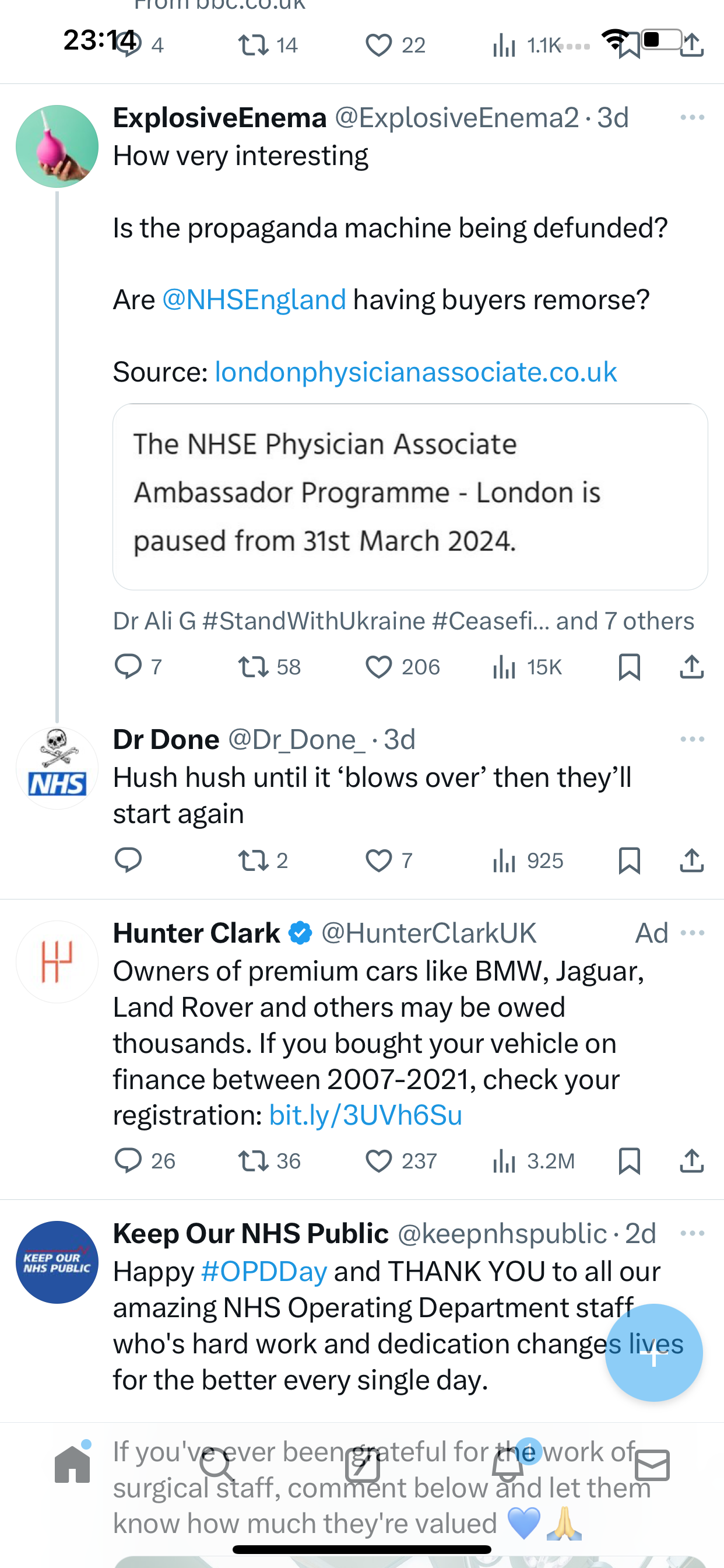The width and height of the screenshot is (724, 1568).
Task: Open more options for Dr Done reply
Action: (x=693, y=740)
